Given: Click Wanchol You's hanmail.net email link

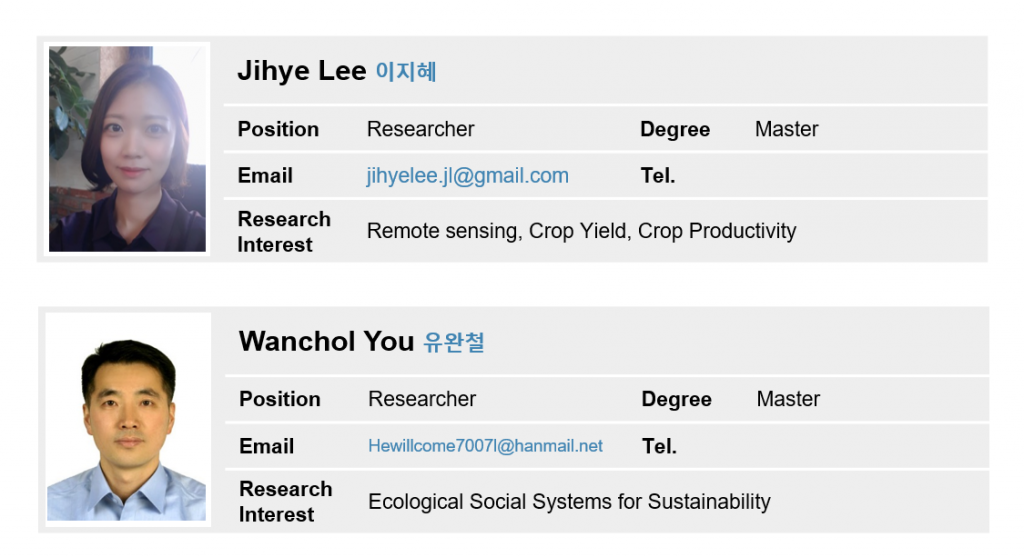Looking at the screenshot, I should 485,446.
